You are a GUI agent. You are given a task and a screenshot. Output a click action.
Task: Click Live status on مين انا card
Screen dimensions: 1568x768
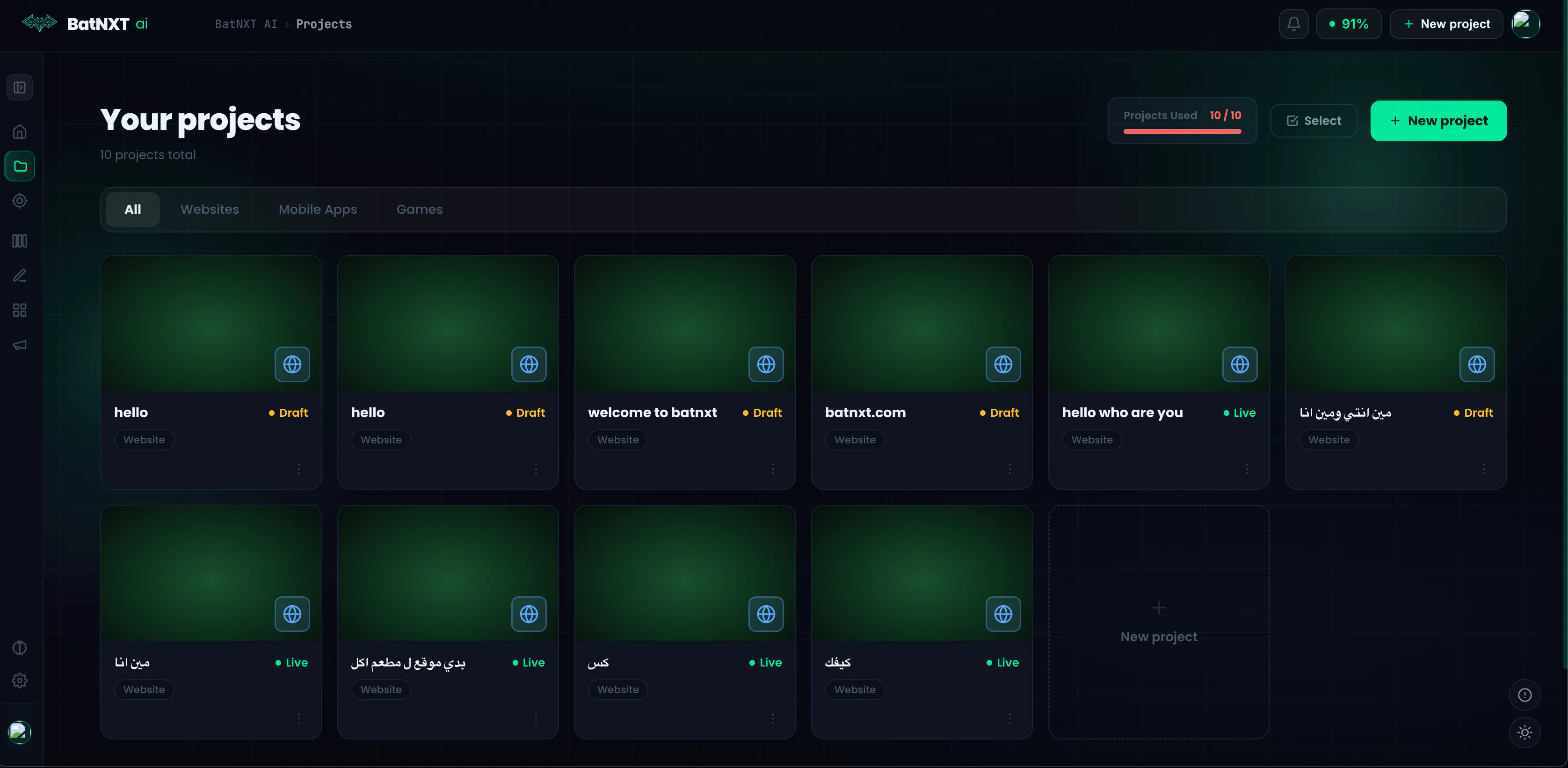point(291,662)
